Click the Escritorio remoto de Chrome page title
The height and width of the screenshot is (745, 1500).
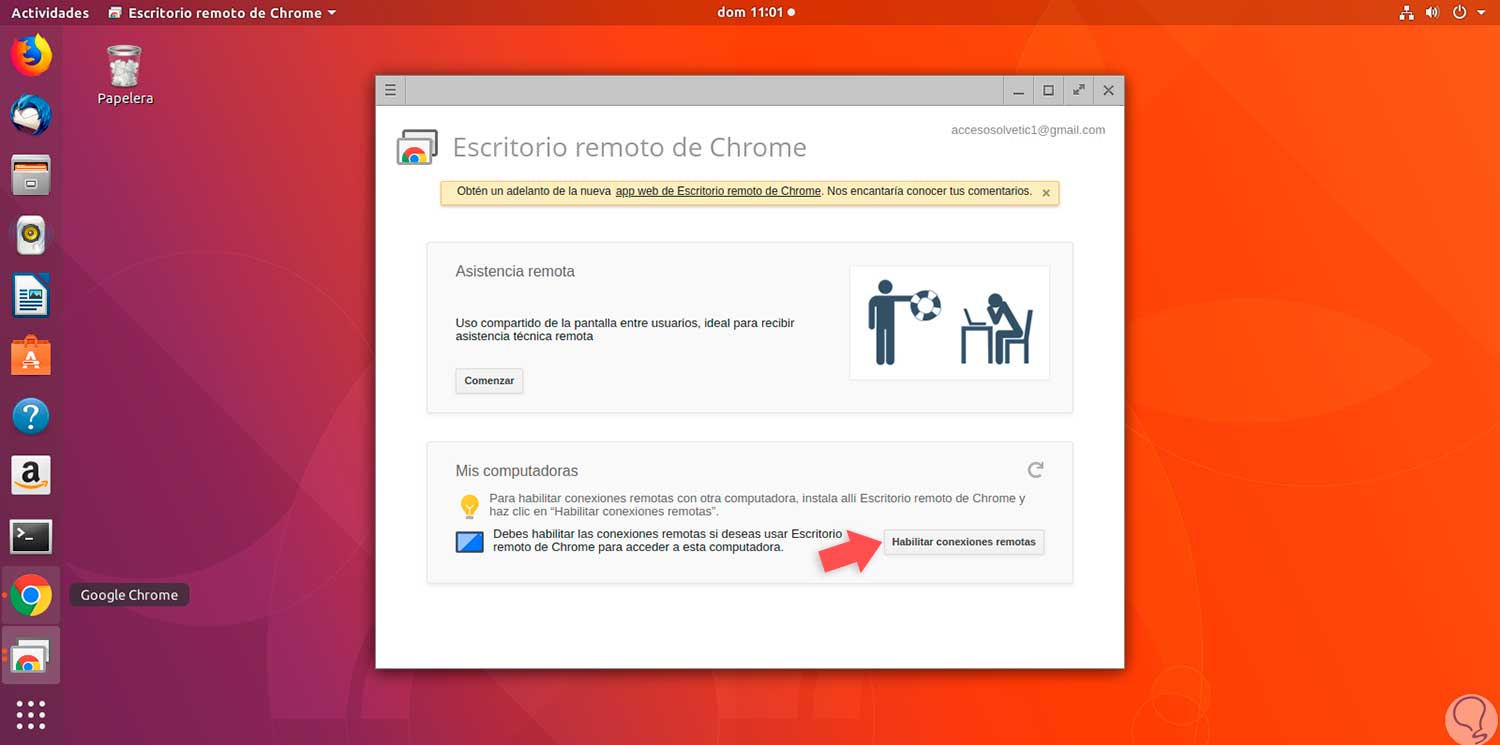(x=630, y=147)
